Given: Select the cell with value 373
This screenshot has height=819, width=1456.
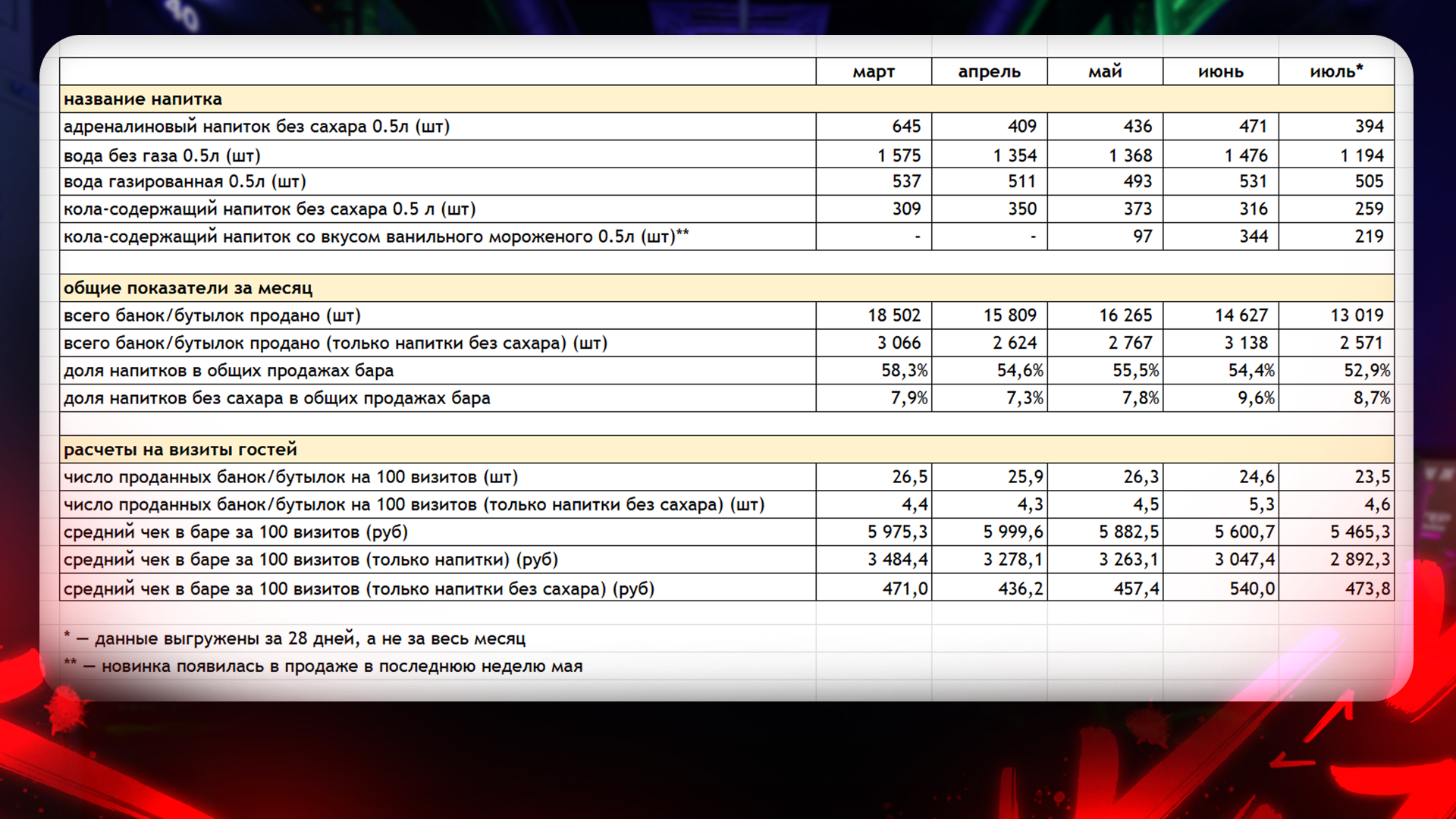Looking at the screenshot, I should (1105, 209).
